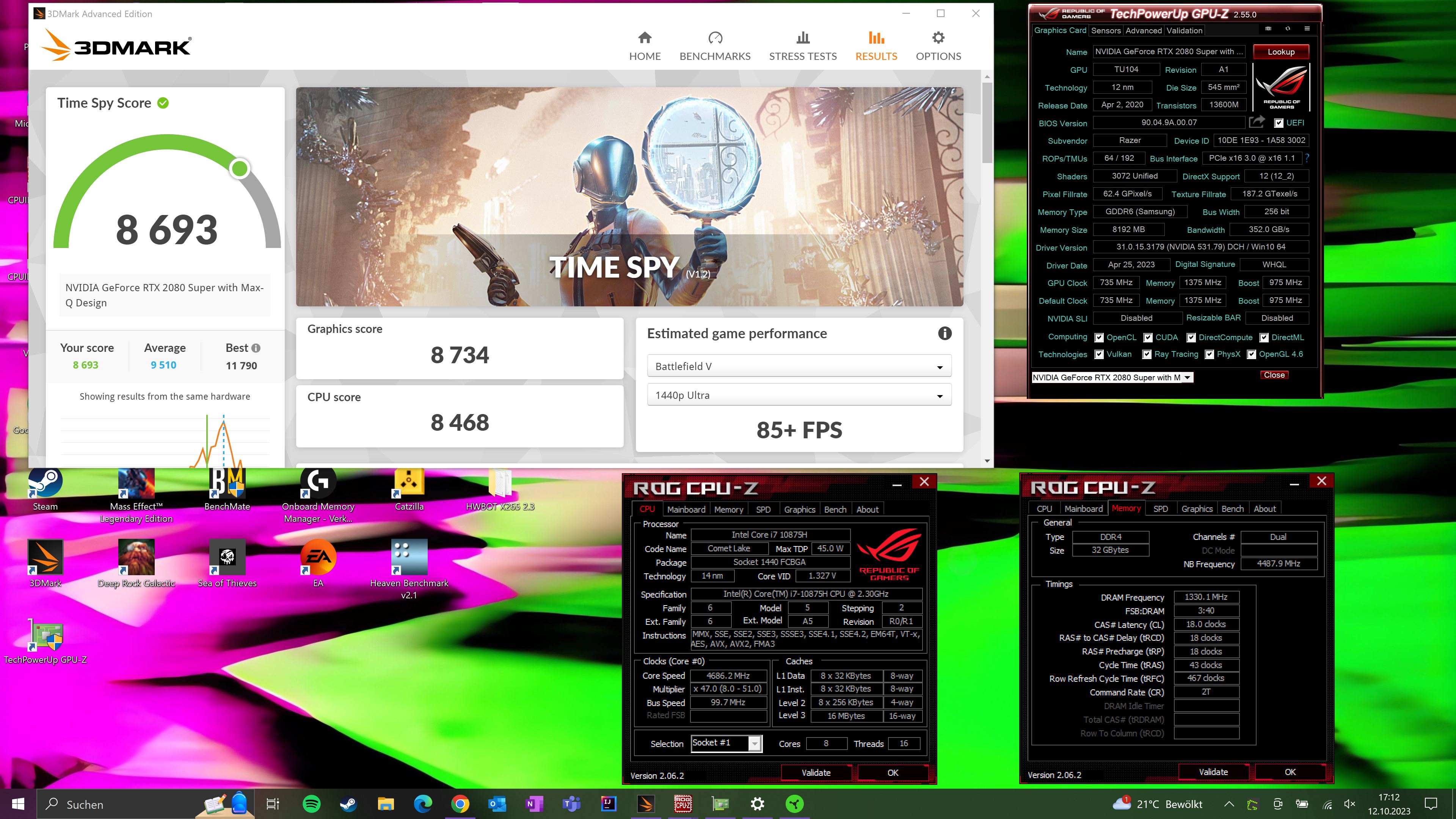Viewport: 1456px width, 819px height.
Task: Open the TechPowerUp GPU-Z desktop shortcut
Action: [45, 642]
